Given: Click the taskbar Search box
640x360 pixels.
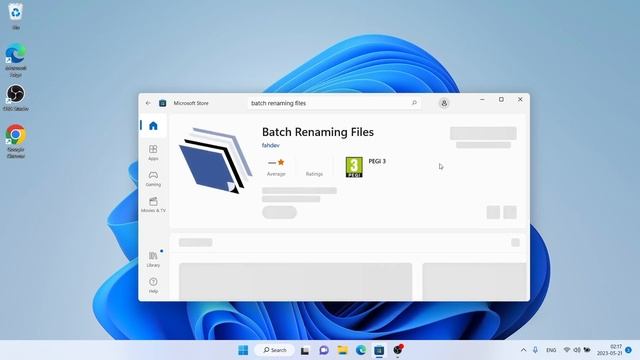Looking at the screenshot, I should click(274, 350).
